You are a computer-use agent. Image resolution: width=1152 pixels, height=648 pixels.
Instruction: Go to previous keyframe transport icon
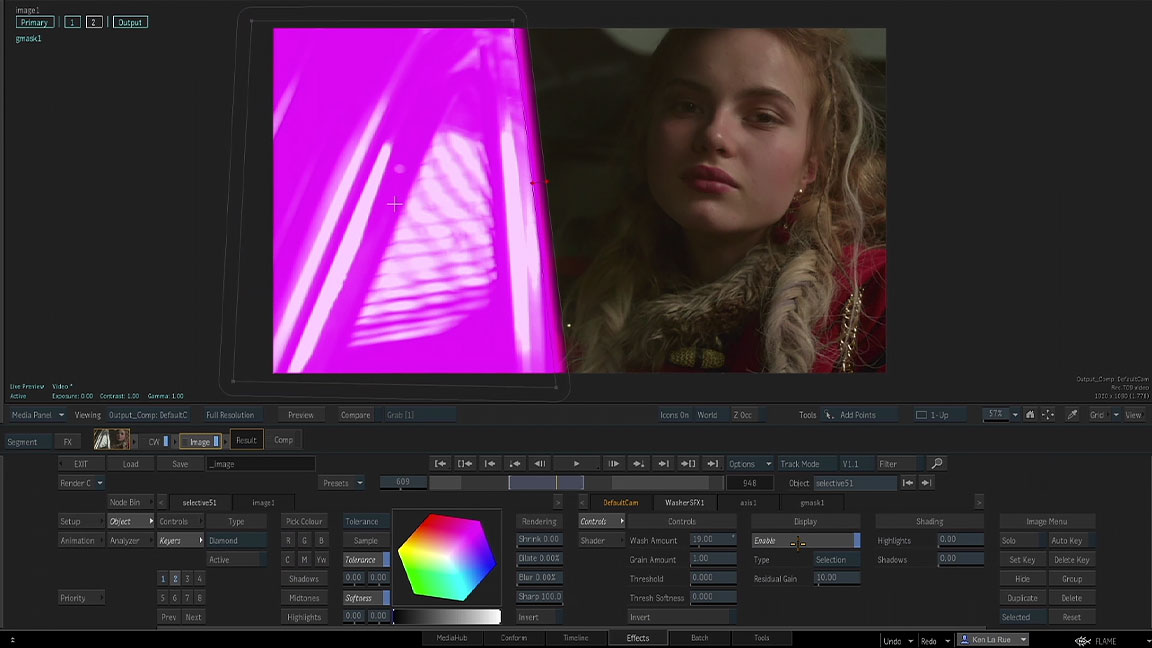coord(514,464)
